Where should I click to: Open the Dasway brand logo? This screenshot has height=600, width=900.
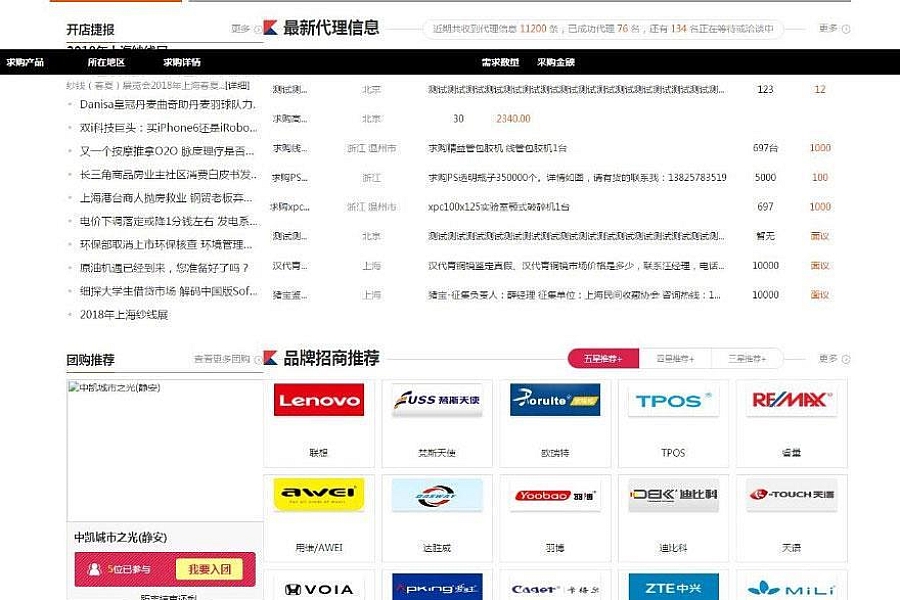[437, 494]
